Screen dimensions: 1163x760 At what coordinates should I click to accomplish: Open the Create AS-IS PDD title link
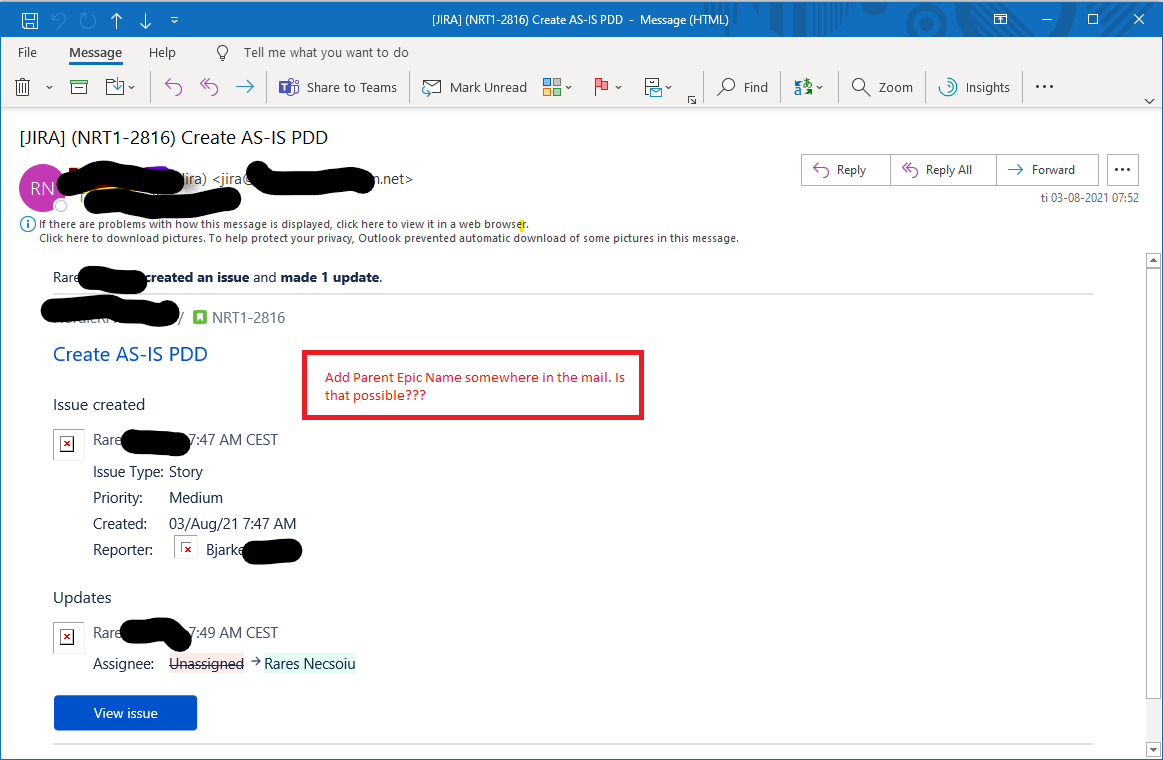(x=130, y=354)
